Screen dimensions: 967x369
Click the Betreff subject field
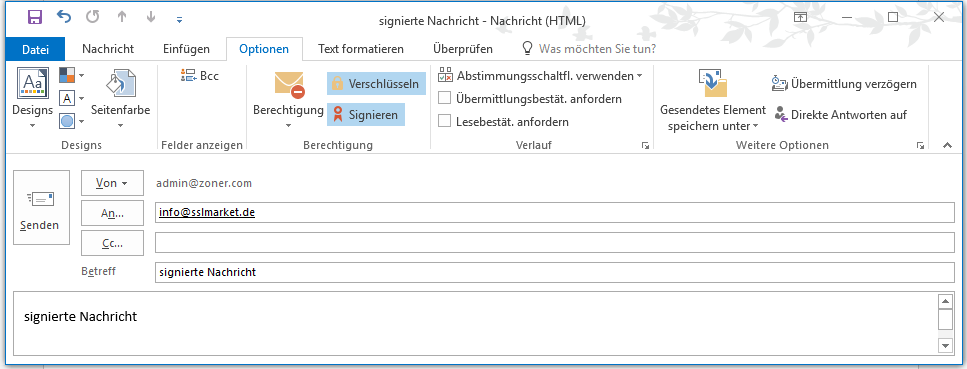click(554, 272)
